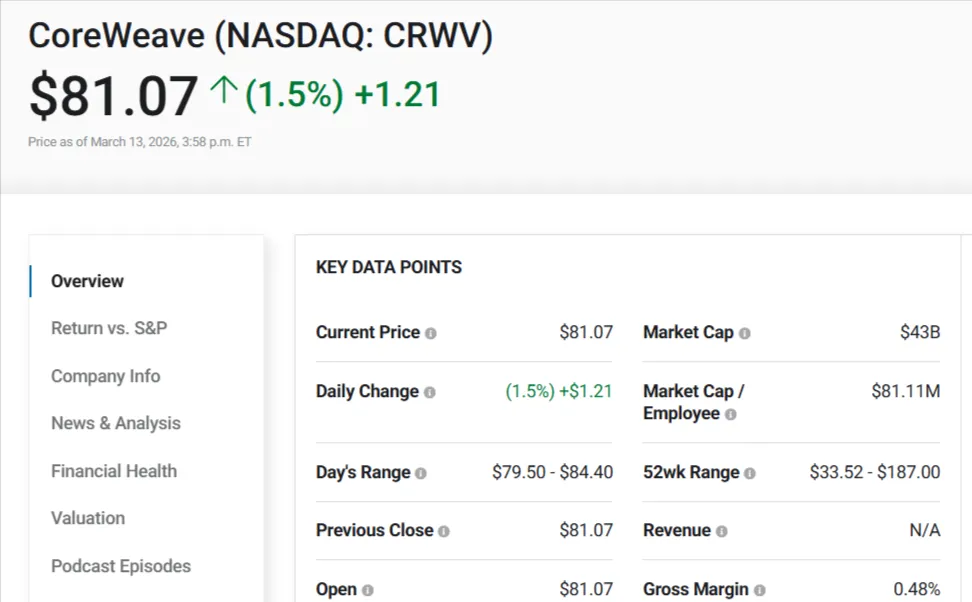Screen dimensions: 972x602
Task: Open the Previous Close info icon
Action: pyautogui.click(x=444, y=530)
